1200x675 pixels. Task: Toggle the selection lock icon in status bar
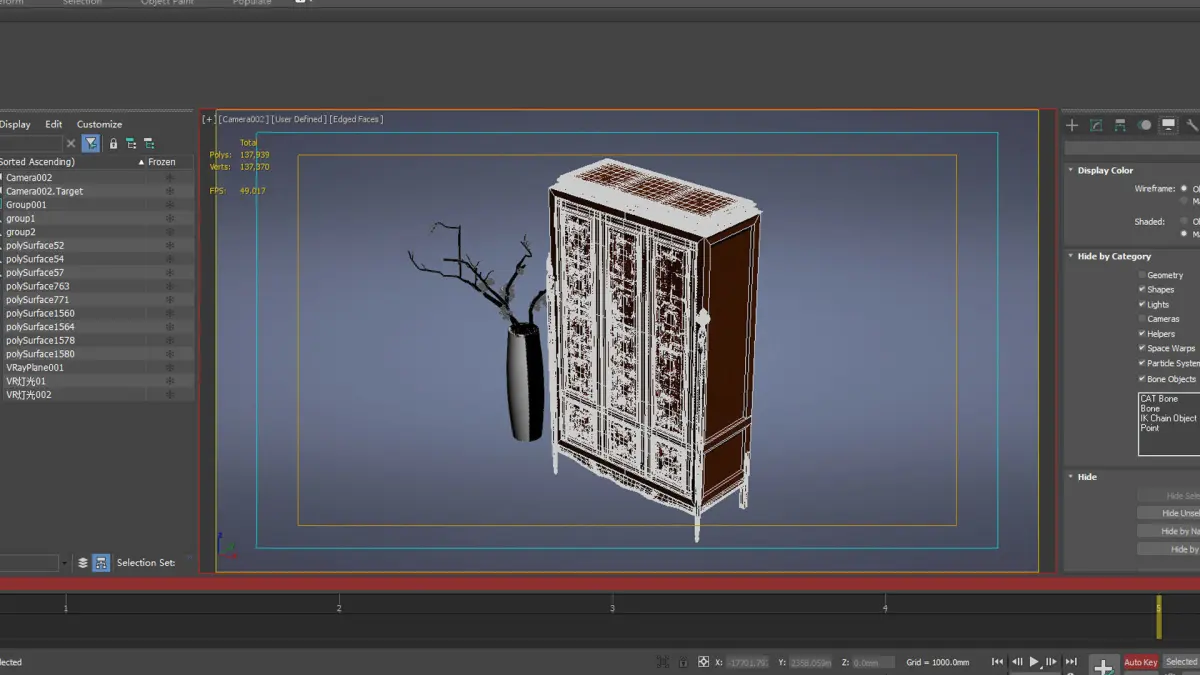pos(683,662)
